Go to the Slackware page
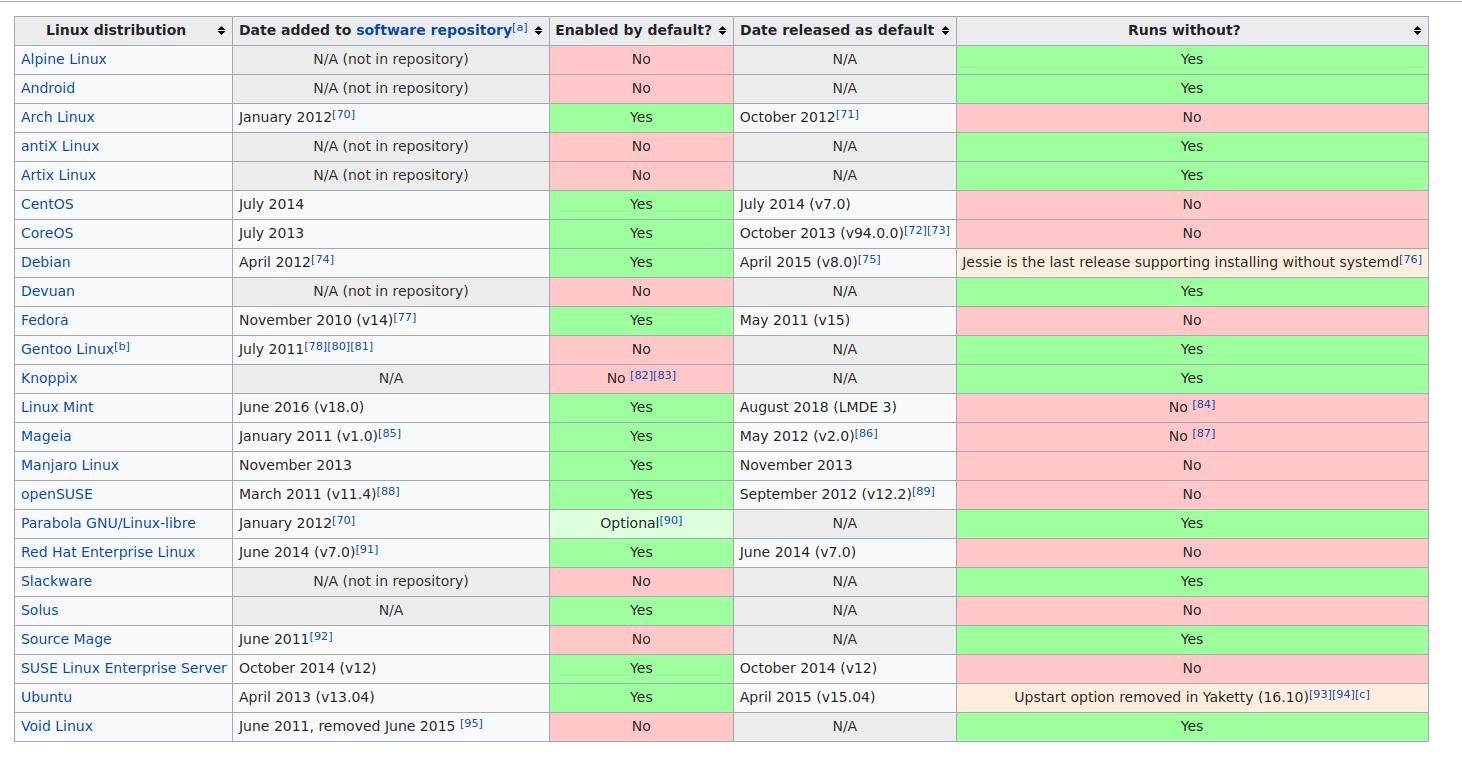This screenshot has height=759, width=1462. tap(56, 581)
